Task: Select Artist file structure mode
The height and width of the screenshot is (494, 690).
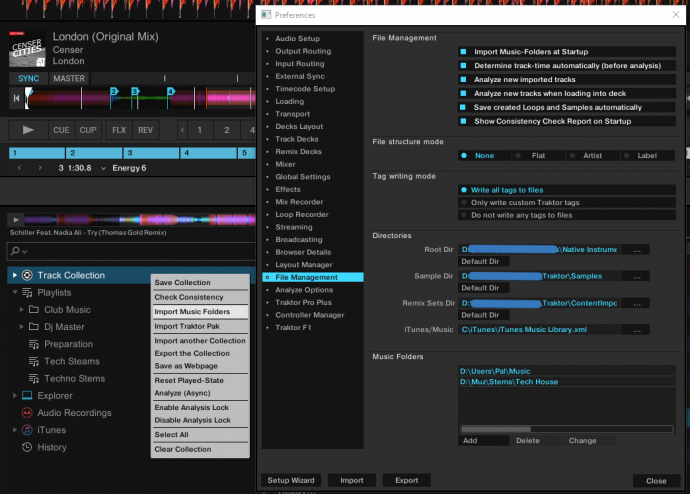Action: 592,156
